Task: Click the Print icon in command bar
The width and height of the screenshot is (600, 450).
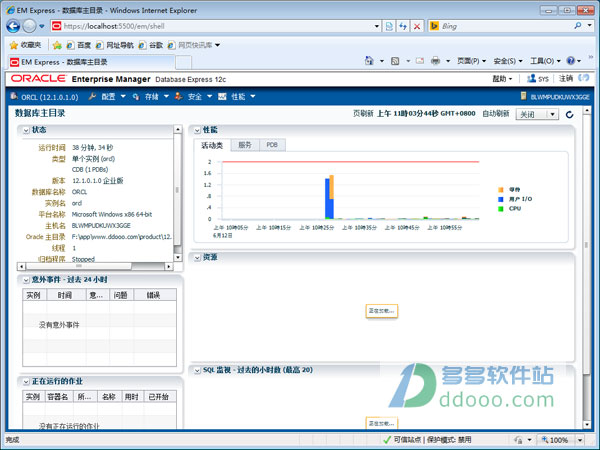Action: click(x=435, y=61)
